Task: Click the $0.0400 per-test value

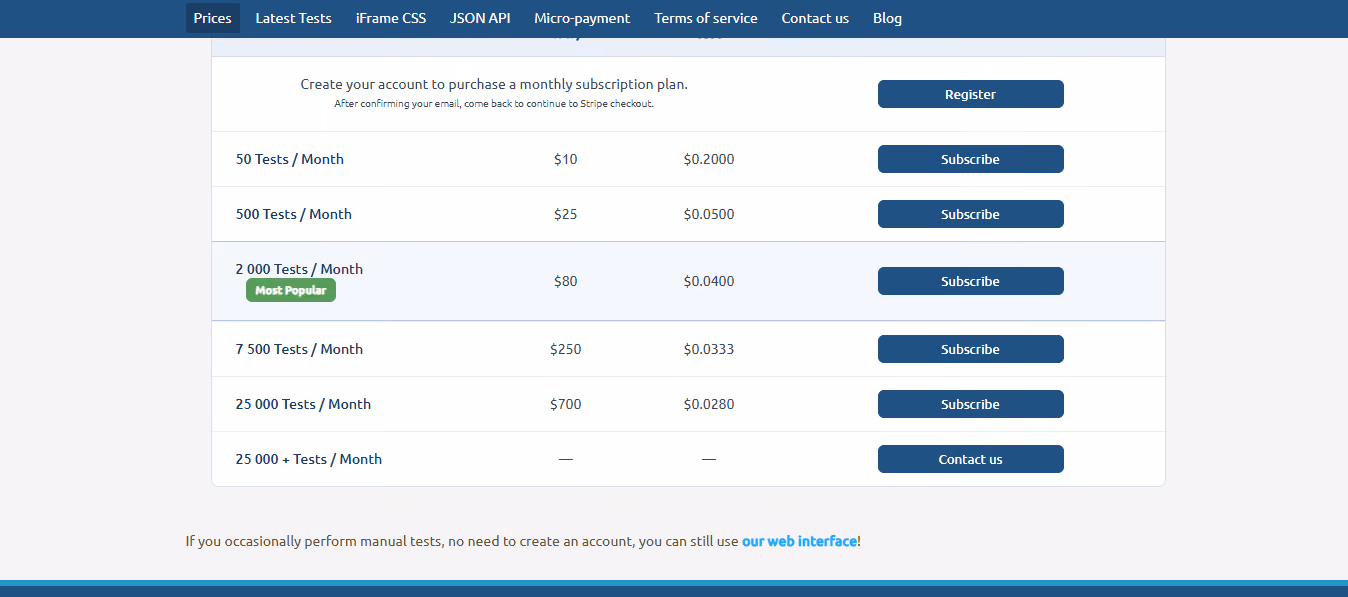Action: click(x=709, y=281)
